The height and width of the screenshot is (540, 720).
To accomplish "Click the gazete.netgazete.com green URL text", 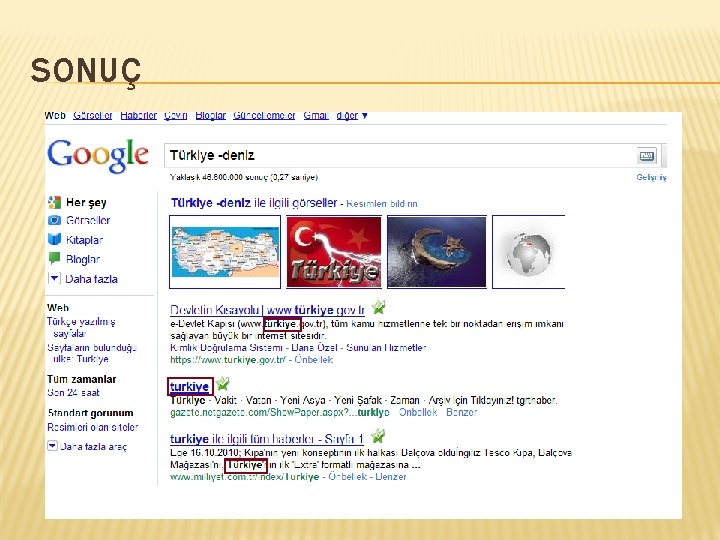I will pyautogui.click(x=280, y=412).
